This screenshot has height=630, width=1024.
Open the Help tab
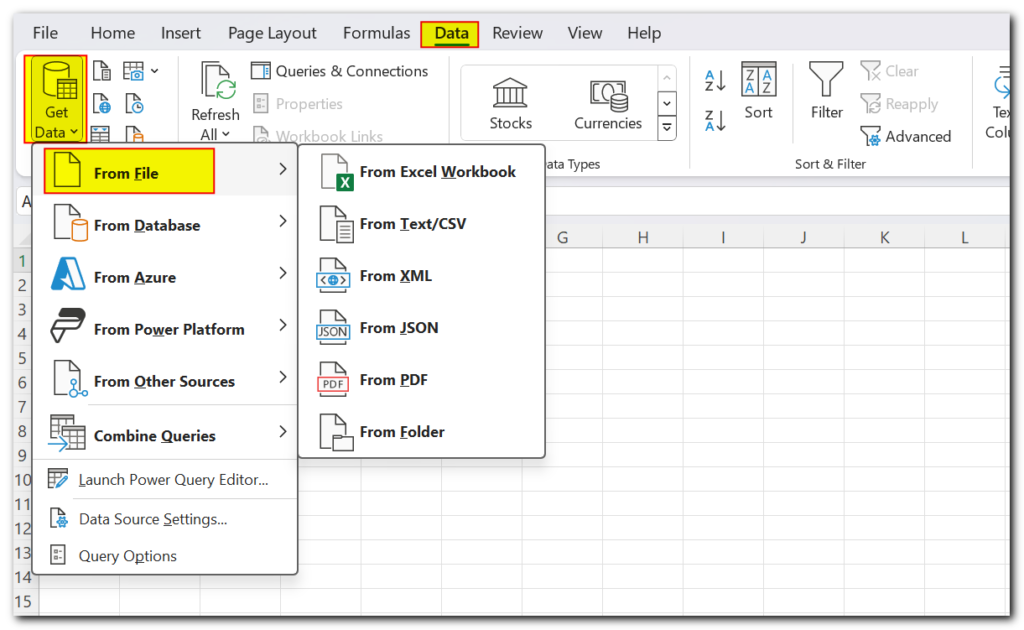pos(644,33)
